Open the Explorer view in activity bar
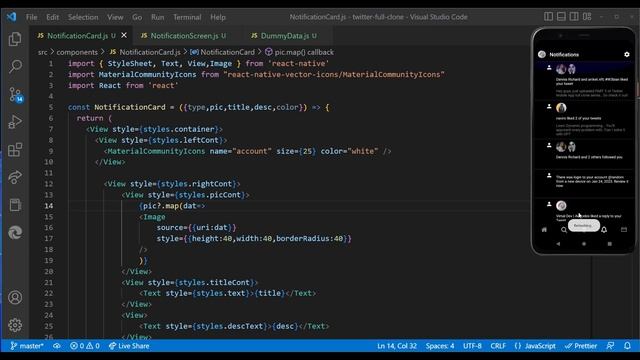The width and height of the screenshot is (640, 360). pyautogui.click(x=15, y=39)
